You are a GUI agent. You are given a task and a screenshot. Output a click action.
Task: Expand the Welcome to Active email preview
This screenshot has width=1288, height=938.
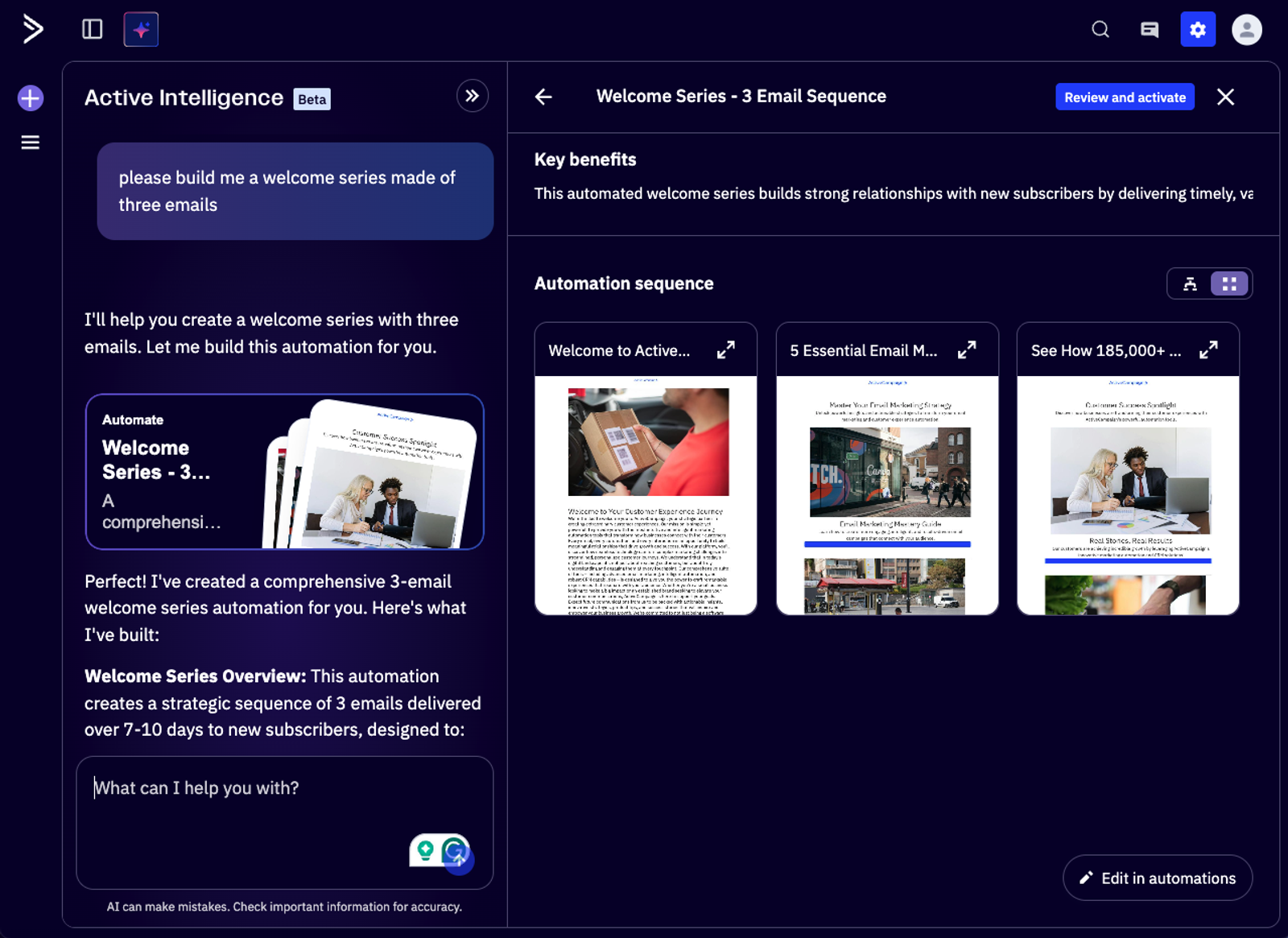click(x=726, y=350)
